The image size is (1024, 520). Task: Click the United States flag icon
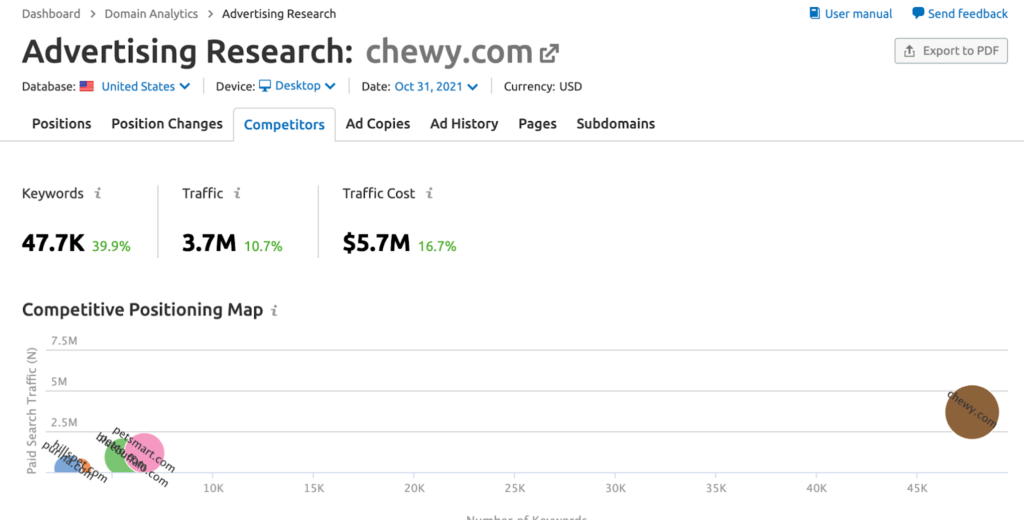pyautogui.click(x=87, y=87)
